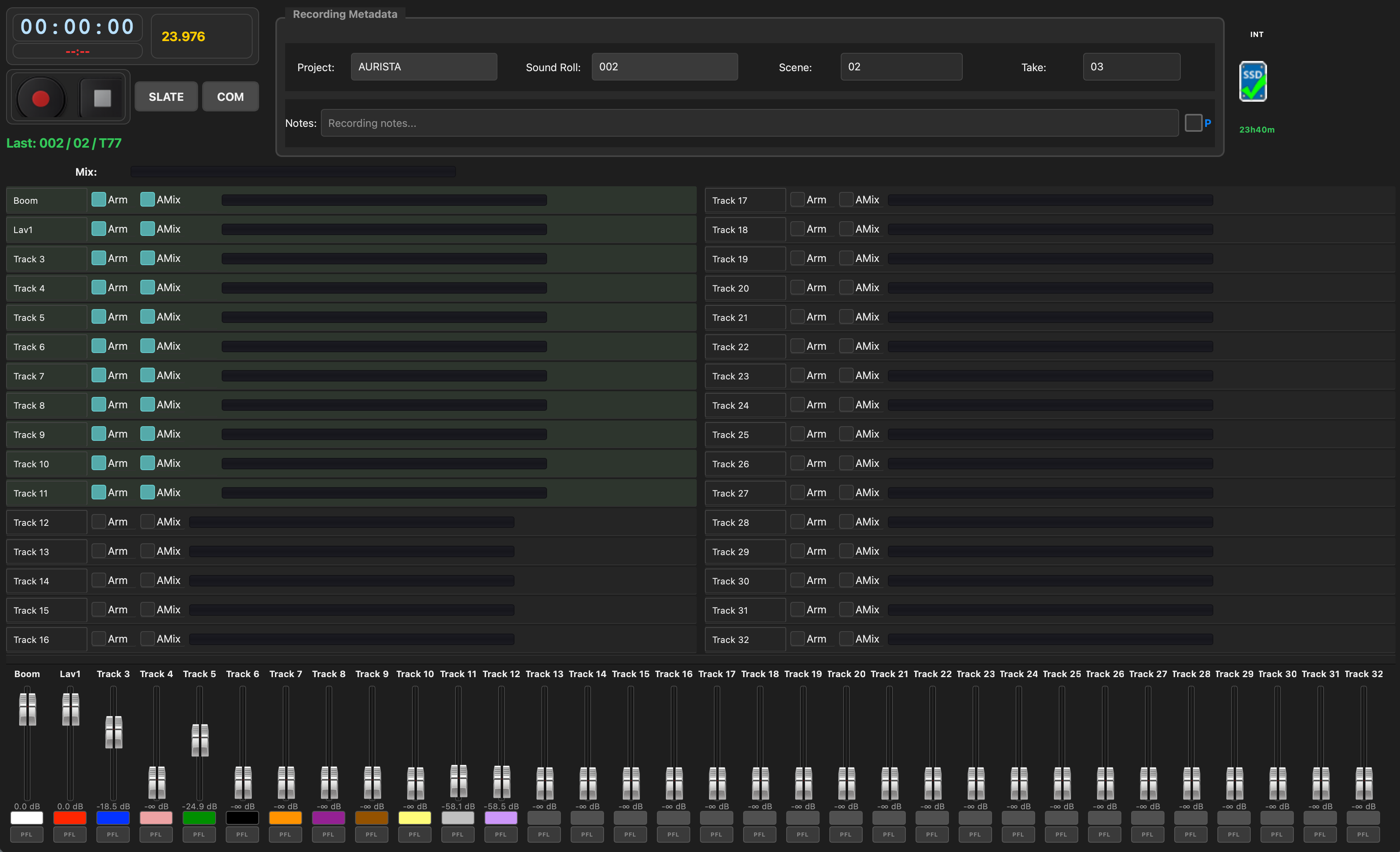Activate the SLATE mic button
1400x852 pixels.
166,96
